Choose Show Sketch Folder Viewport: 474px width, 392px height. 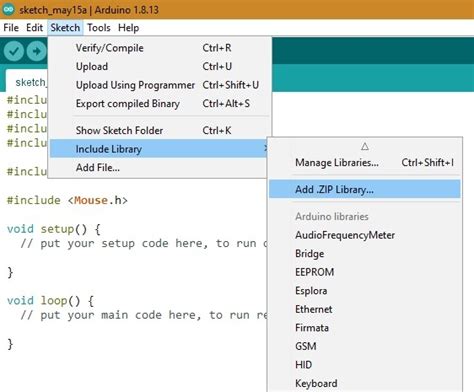coord(160,130)
